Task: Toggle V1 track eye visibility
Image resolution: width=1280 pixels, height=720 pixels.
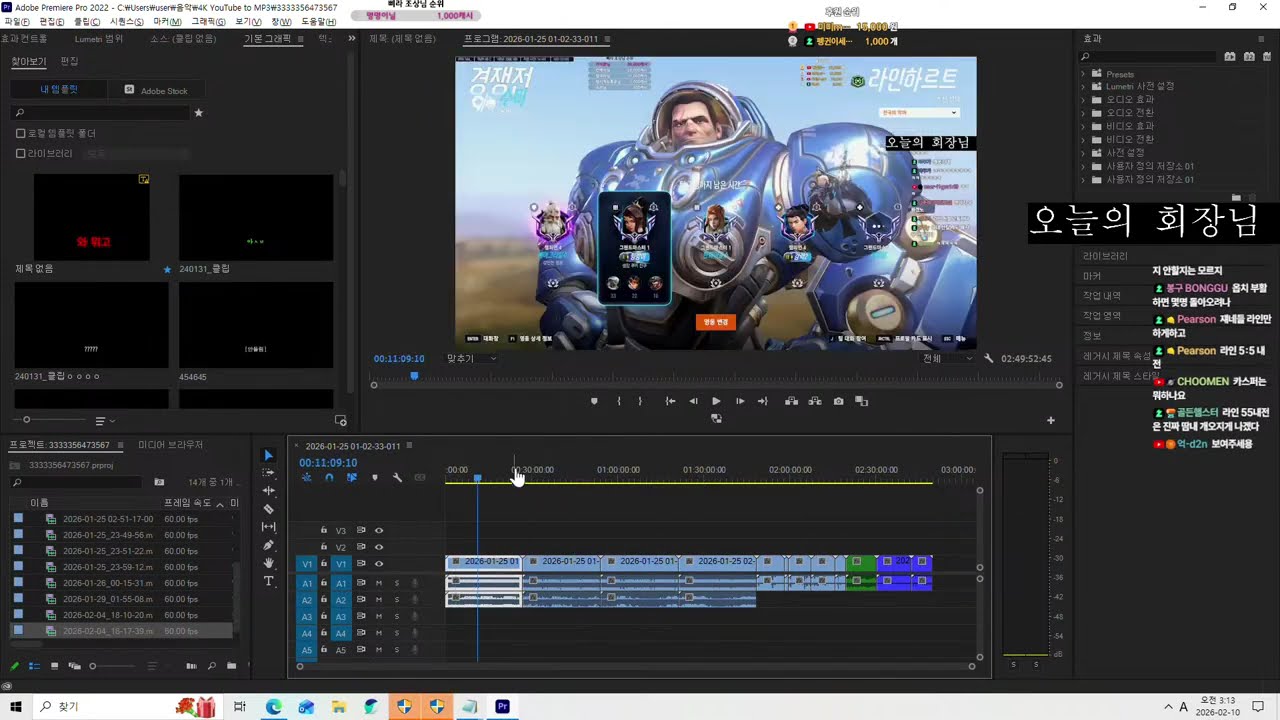Action: click(x=379, y=564)
